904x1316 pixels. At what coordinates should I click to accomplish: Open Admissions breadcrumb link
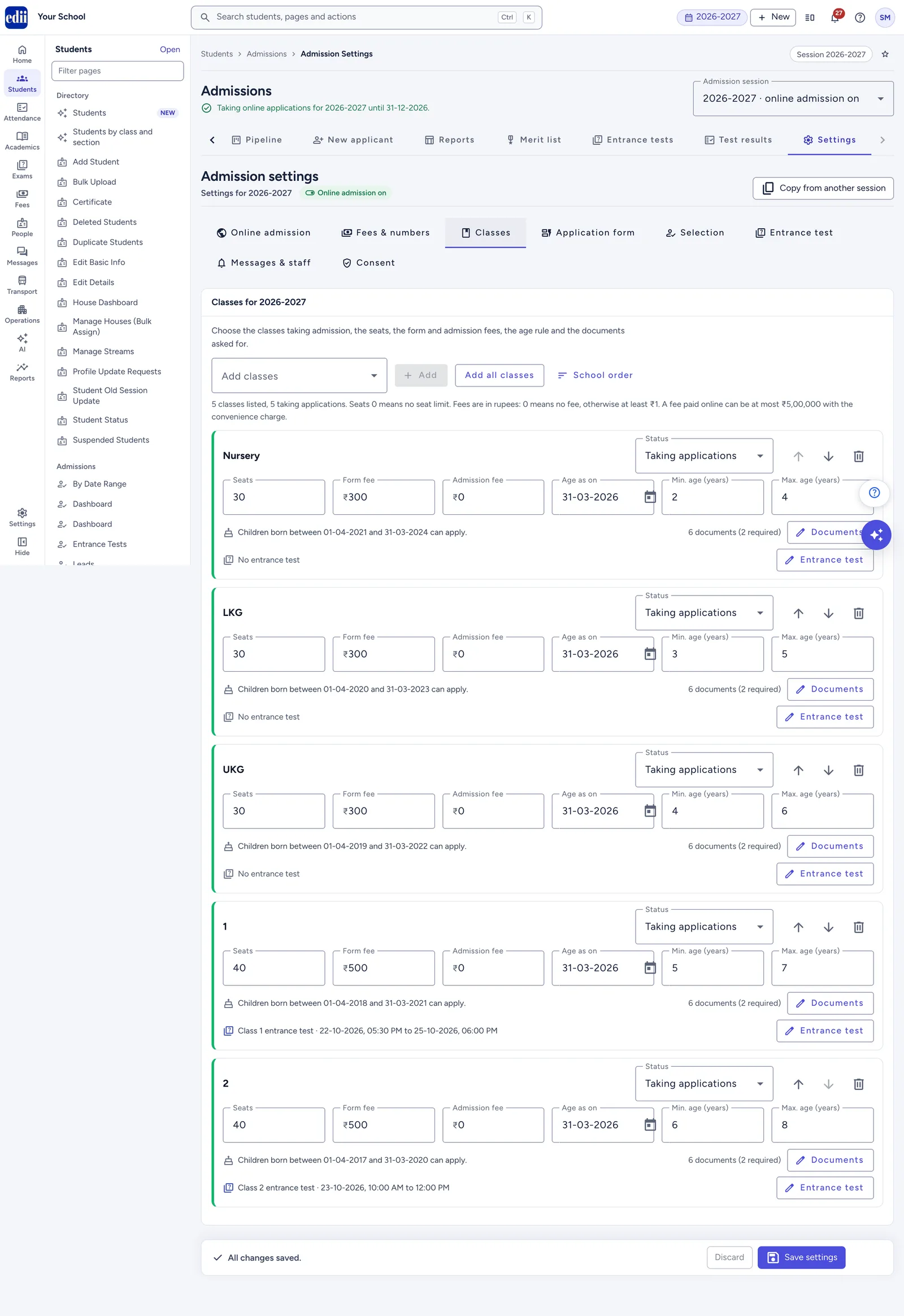(266, 54)
